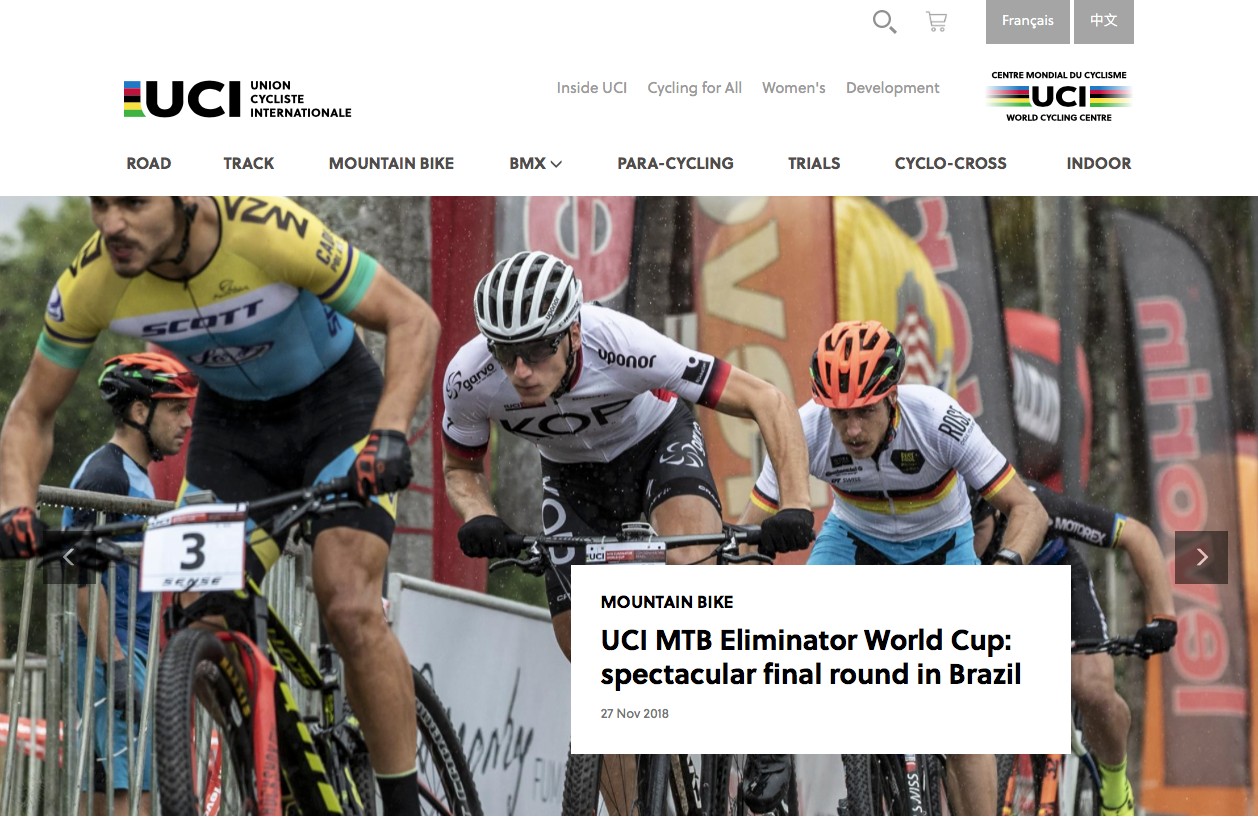This screenshot has height=826, width=1258.
Task: Expand the BMX dropdown chevron
Action: click(x=556, y=164)
